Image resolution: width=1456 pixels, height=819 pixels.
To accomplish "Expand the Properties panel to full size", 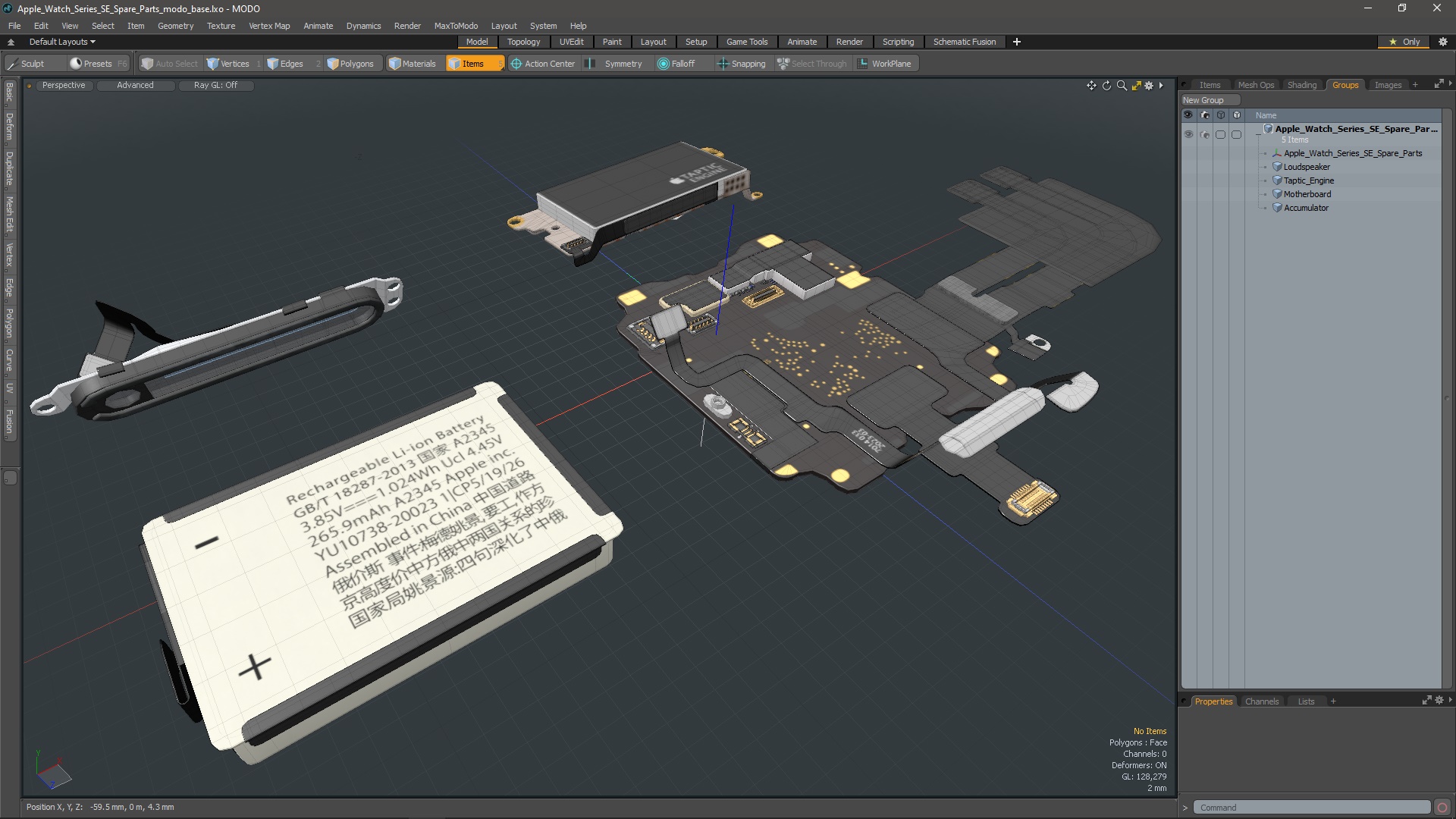I will (1426, 701).
